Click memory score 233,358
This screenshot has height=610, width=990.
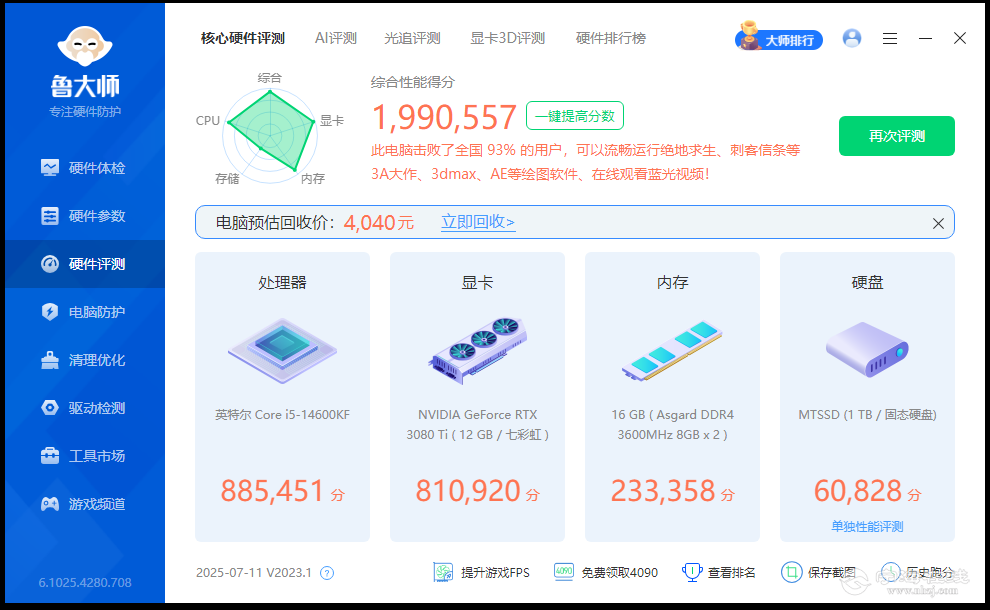coord(663,491)
